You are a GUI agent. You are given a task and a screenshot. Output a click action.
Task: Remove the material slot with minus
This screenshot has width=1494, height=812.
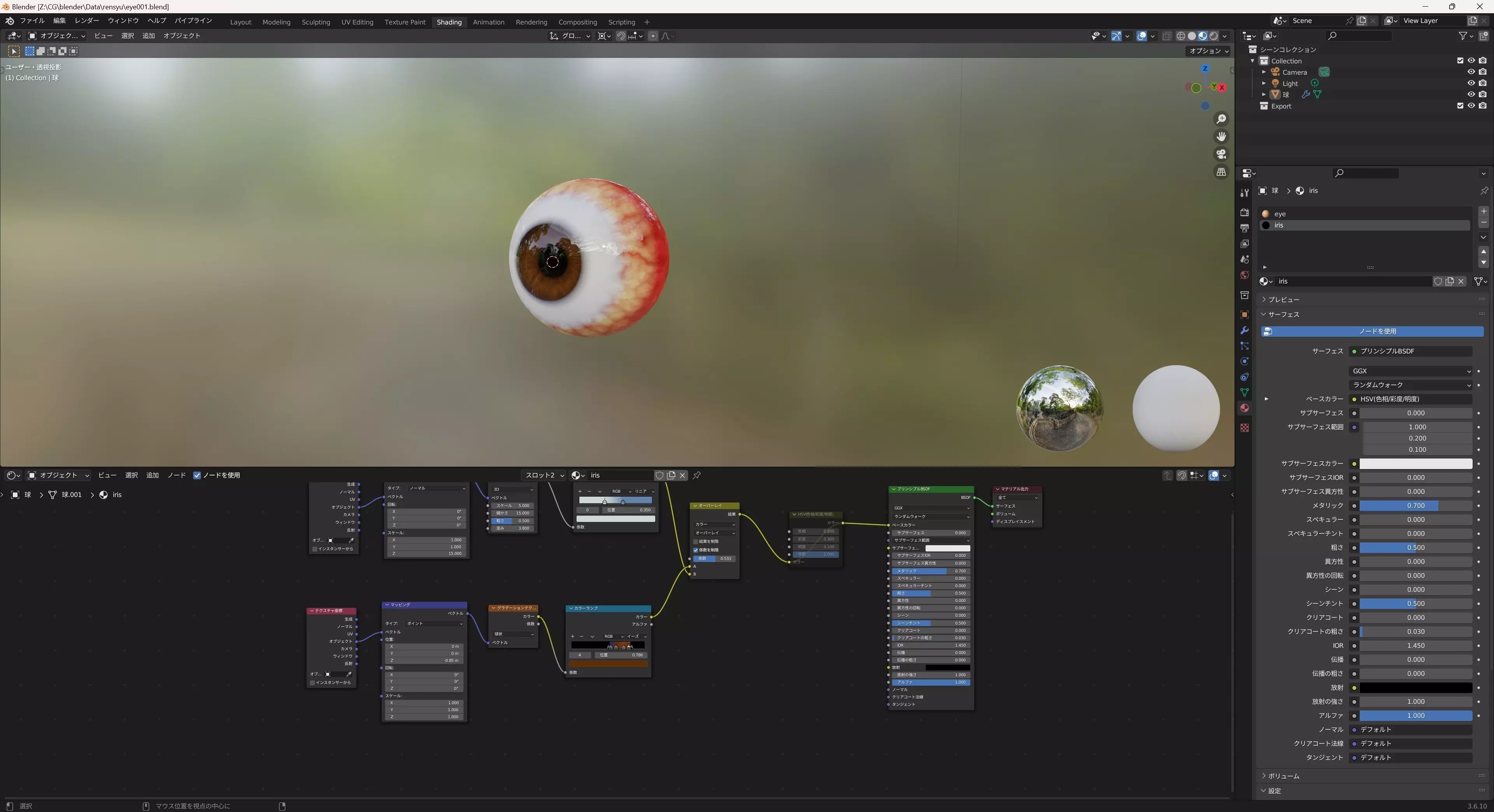(1483, 222)
